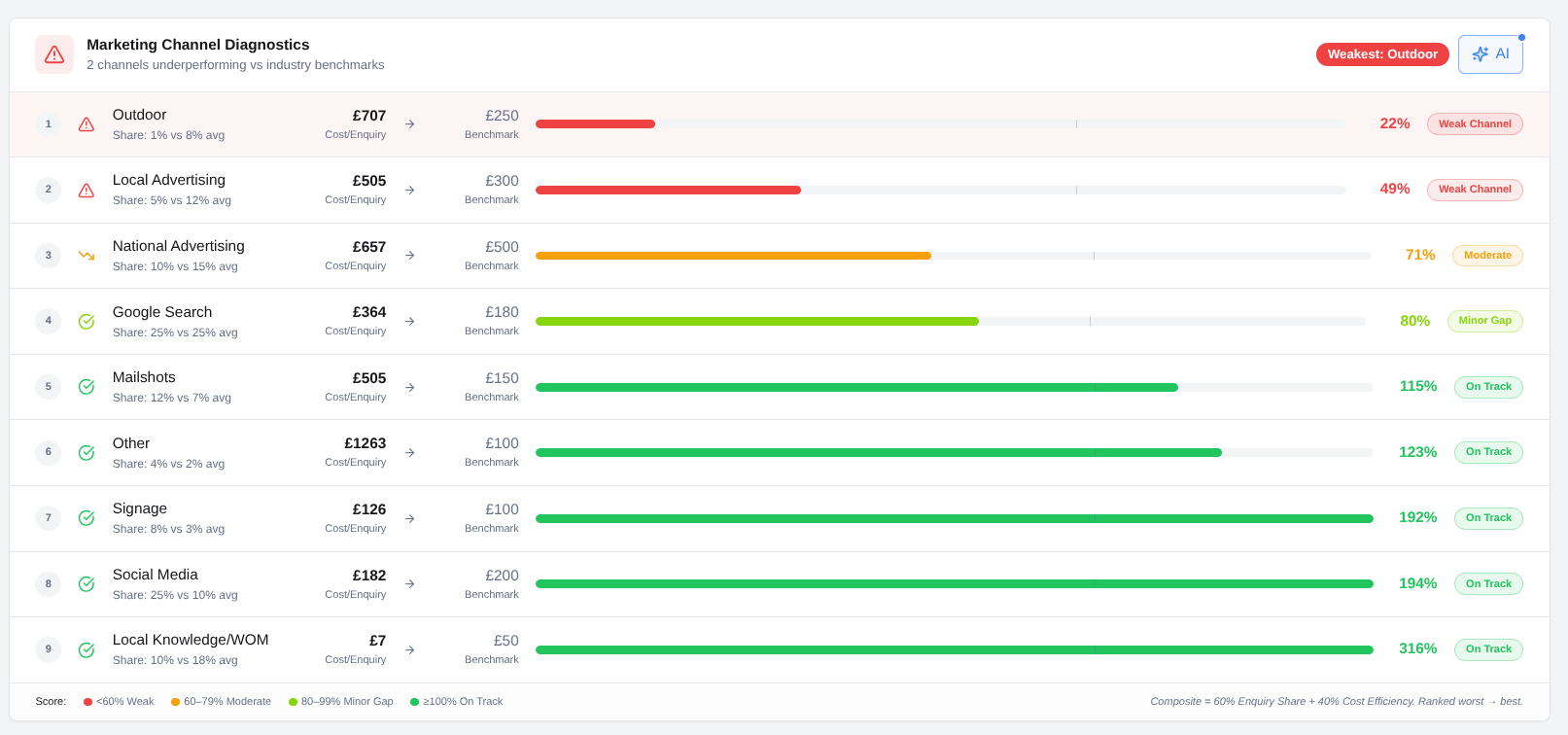Click the Social Media check circle icon
The image size is (1568, 735).
[x=87, y=584]
